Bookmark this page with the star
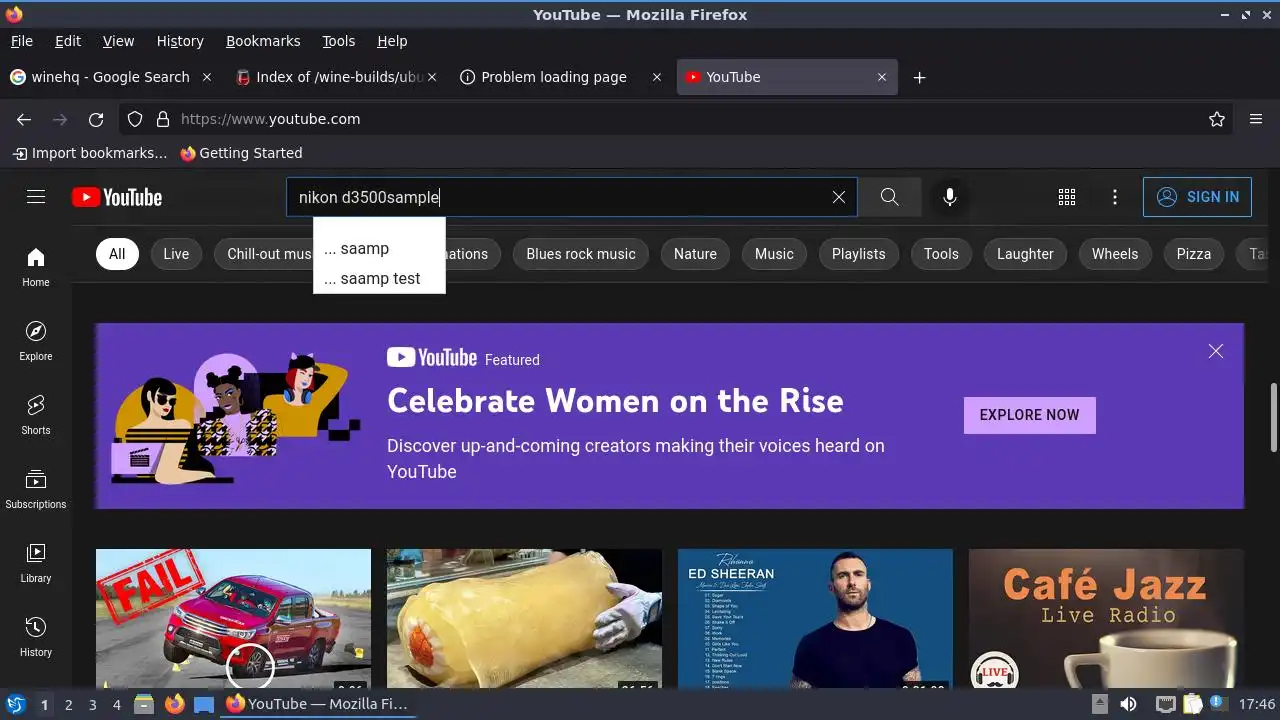This screenshot has height=720, width=1280. coord(1217,119)
